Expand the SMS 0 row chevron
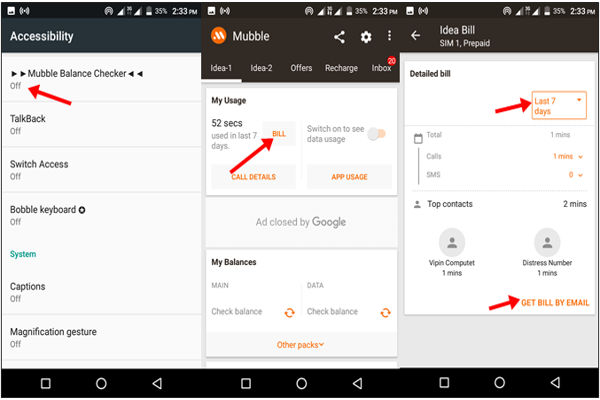The image size is (600, 400). click(580, 175)
